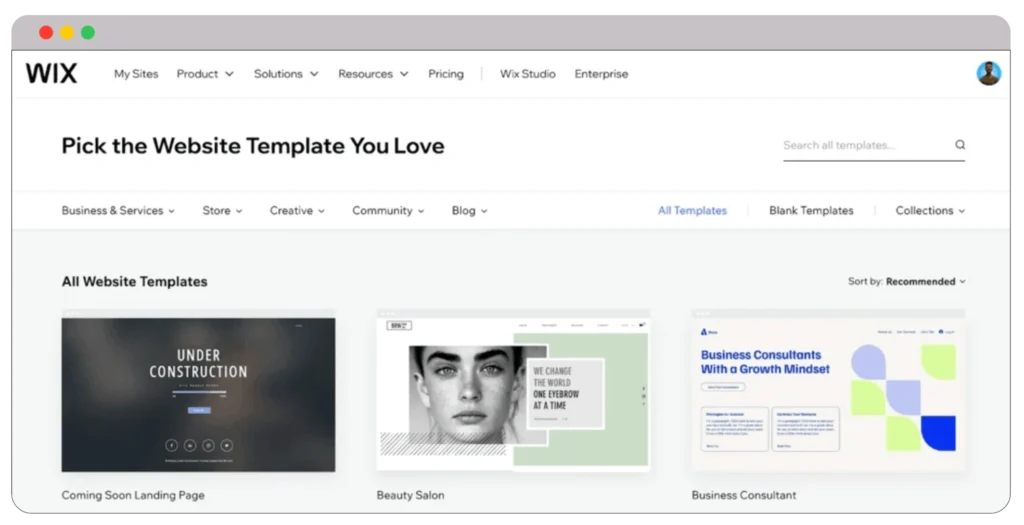
Task: Click the green maximize window dot
Action: 88,32
